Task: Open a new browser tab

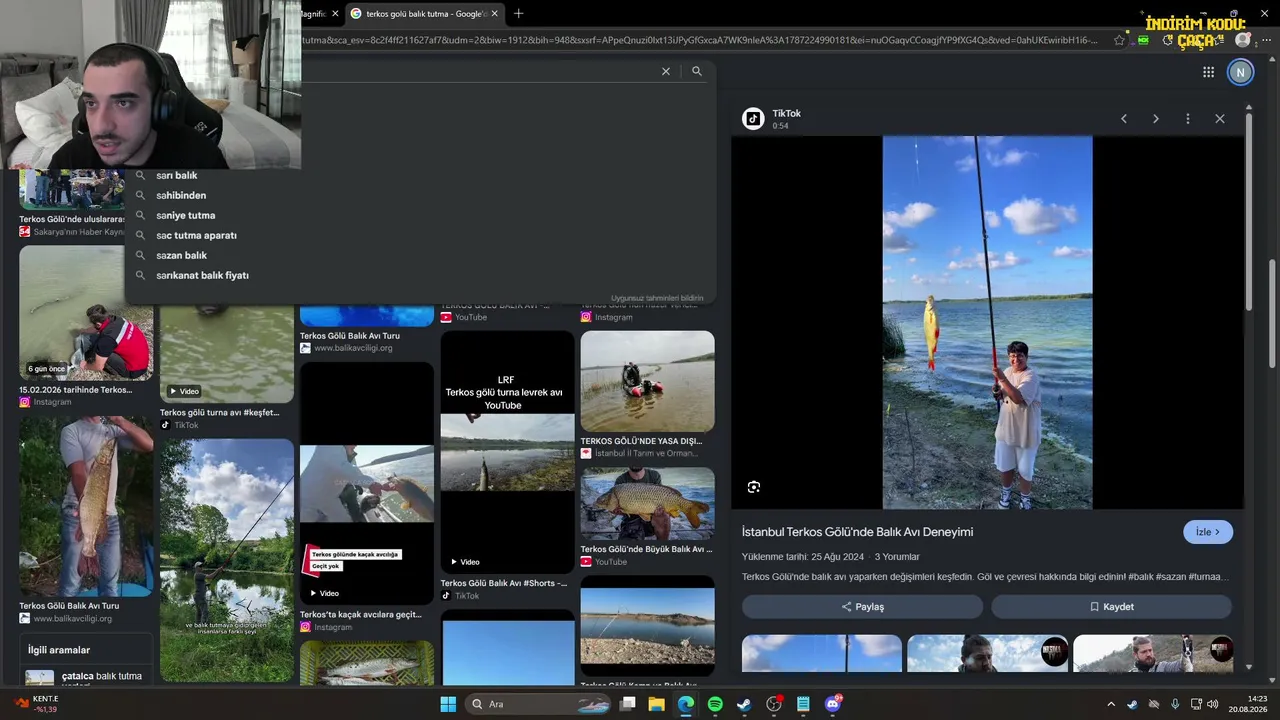Action: (x=518, y=14)
